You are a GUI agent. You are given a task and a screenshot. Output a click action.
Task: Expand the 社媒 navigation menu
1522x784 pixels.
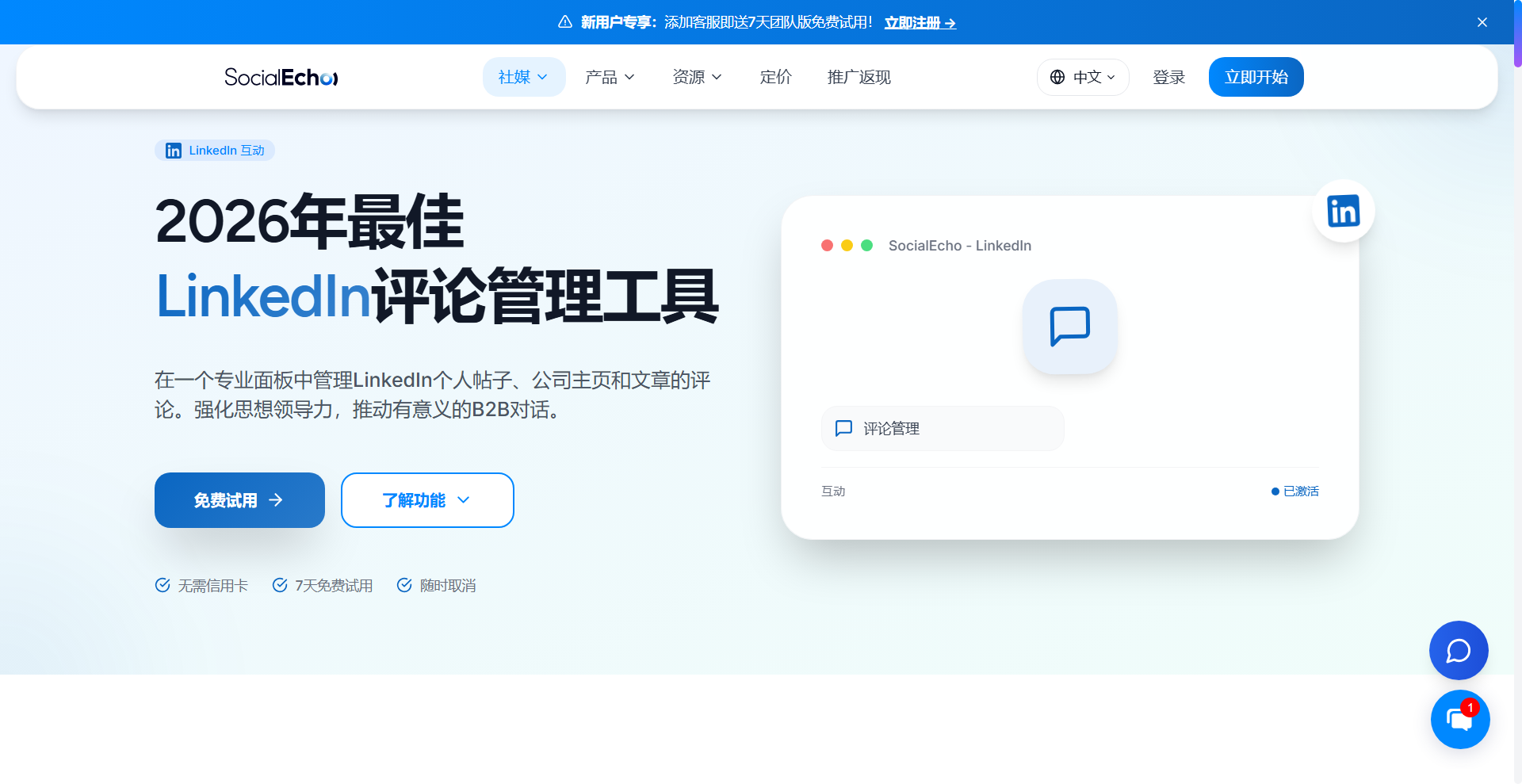pyautogui.click(x=524, y=77)
